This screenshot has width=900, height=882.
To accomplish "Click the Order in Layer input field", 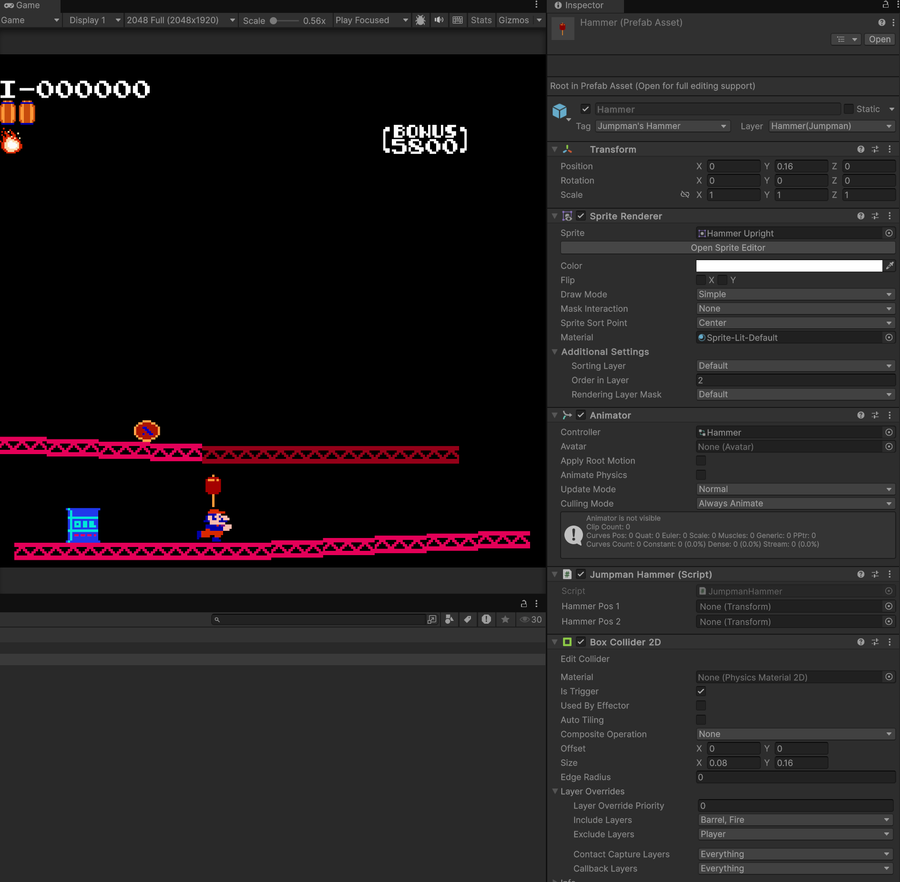I will tap(796, 380).
